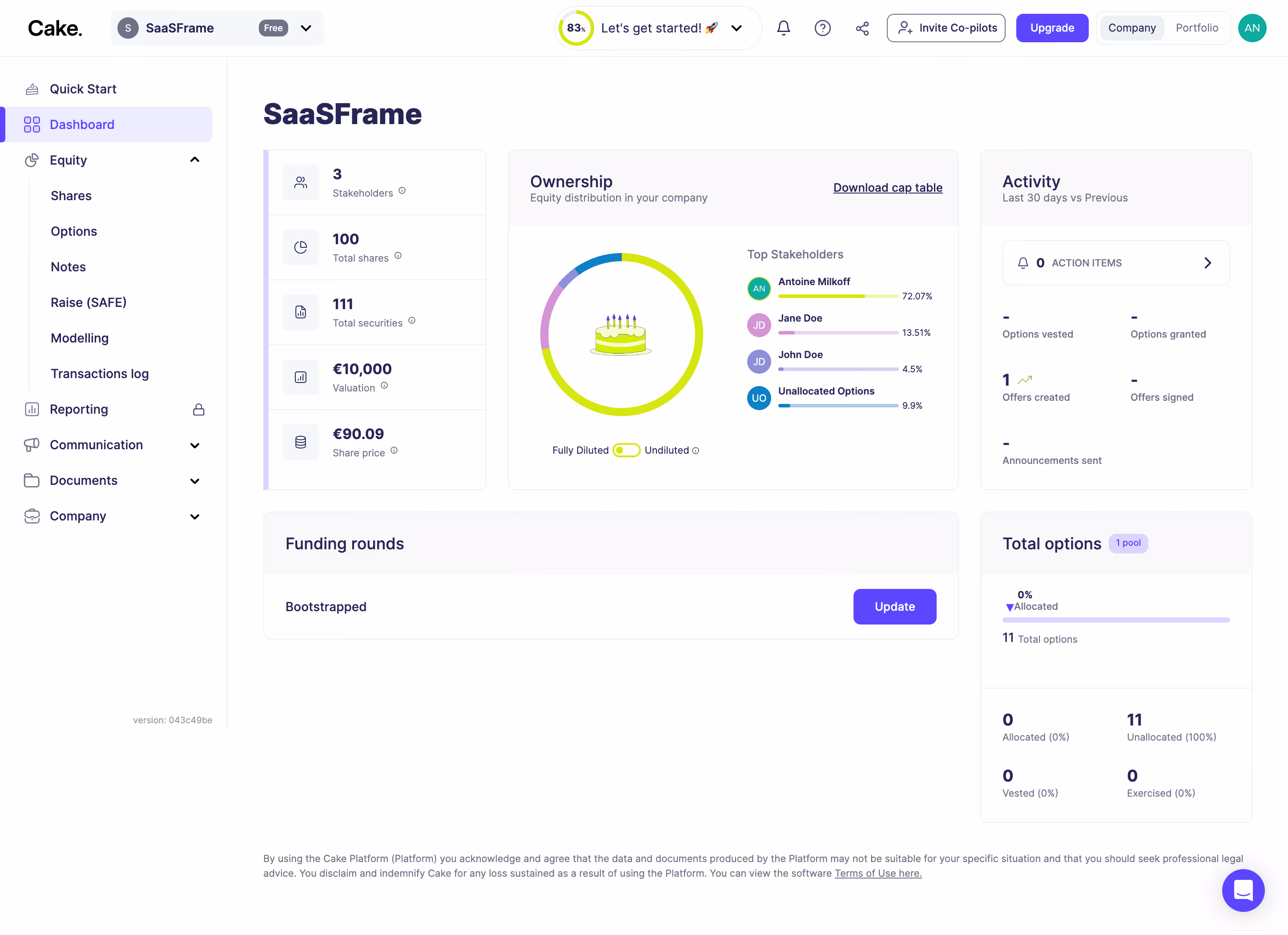The width and height of the screenshot is (1288, 935).
Task: Open the Terms of Use link
Action: (x=878, y=873)
